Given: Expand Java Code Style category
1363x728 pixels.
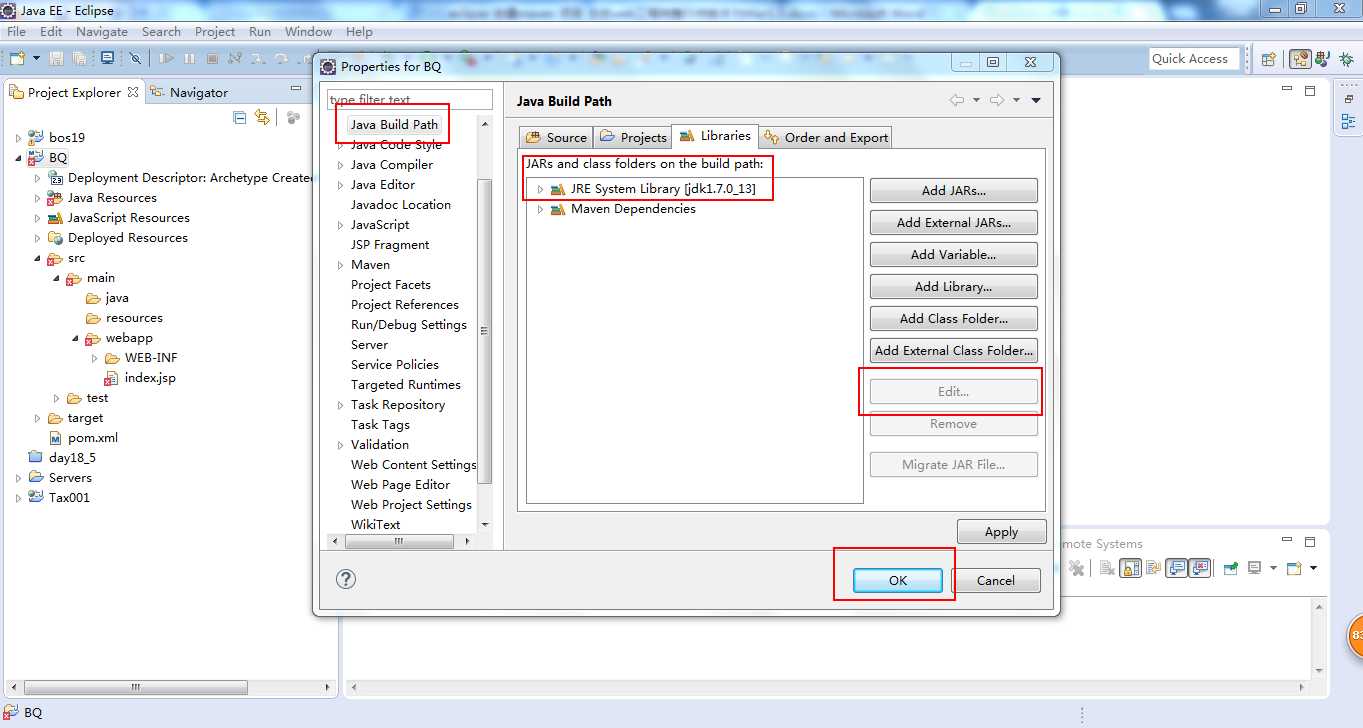Looking at the screenshot, I should (340, 145).
